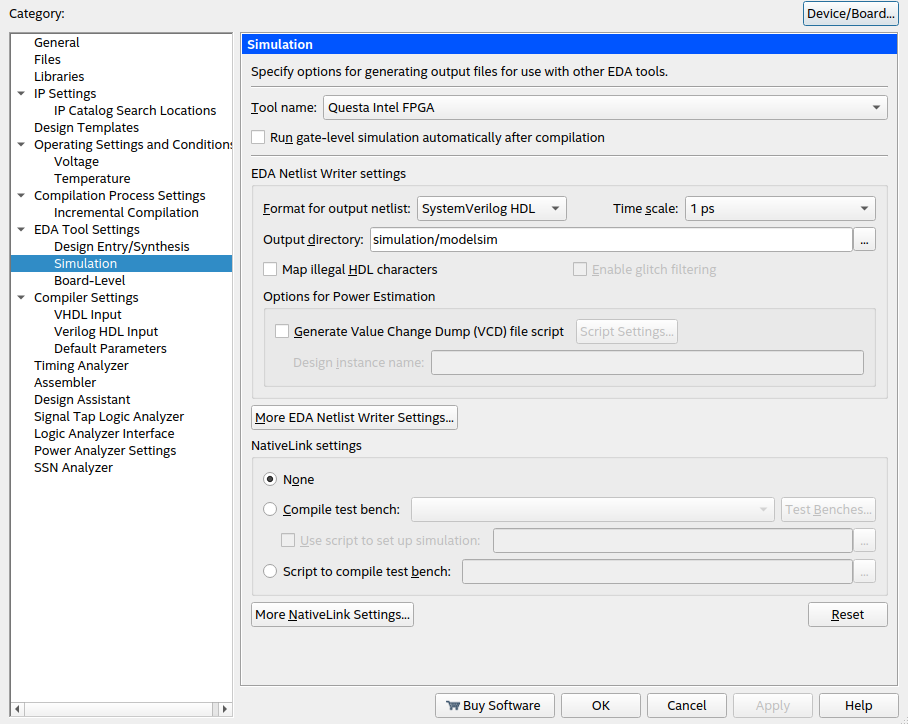908x724 pixels.
Task: Enable Run gate-level simulation automatically checkbox
Action: [x=258, y=137]
